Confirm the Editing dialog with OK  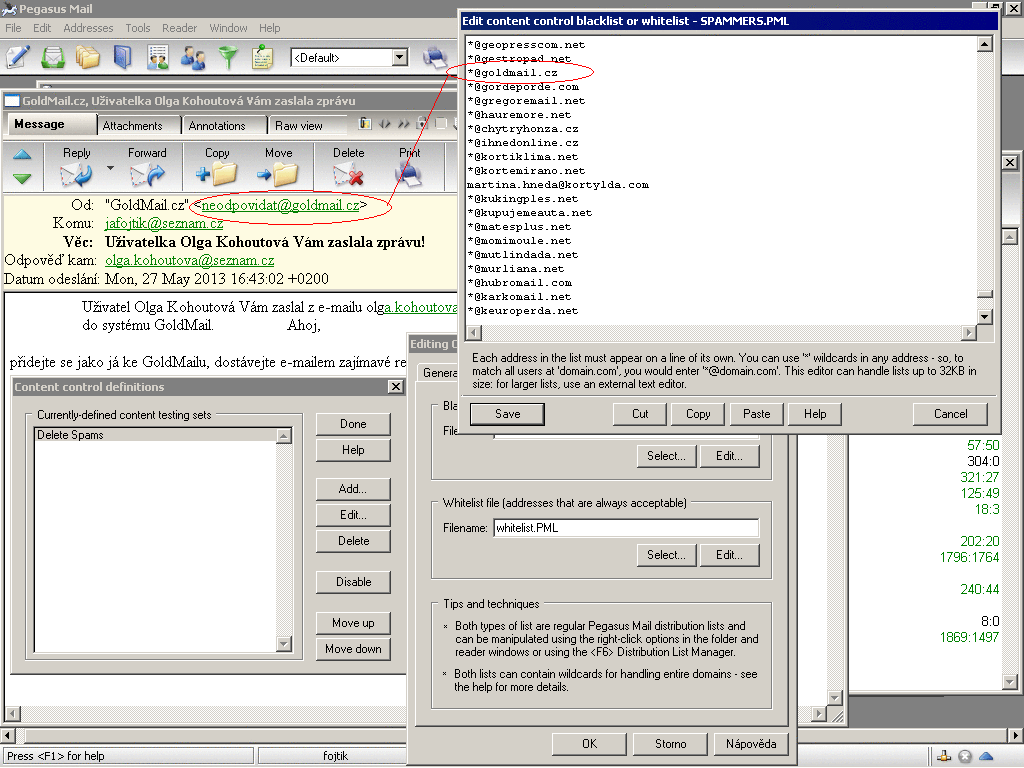[589, 744]
